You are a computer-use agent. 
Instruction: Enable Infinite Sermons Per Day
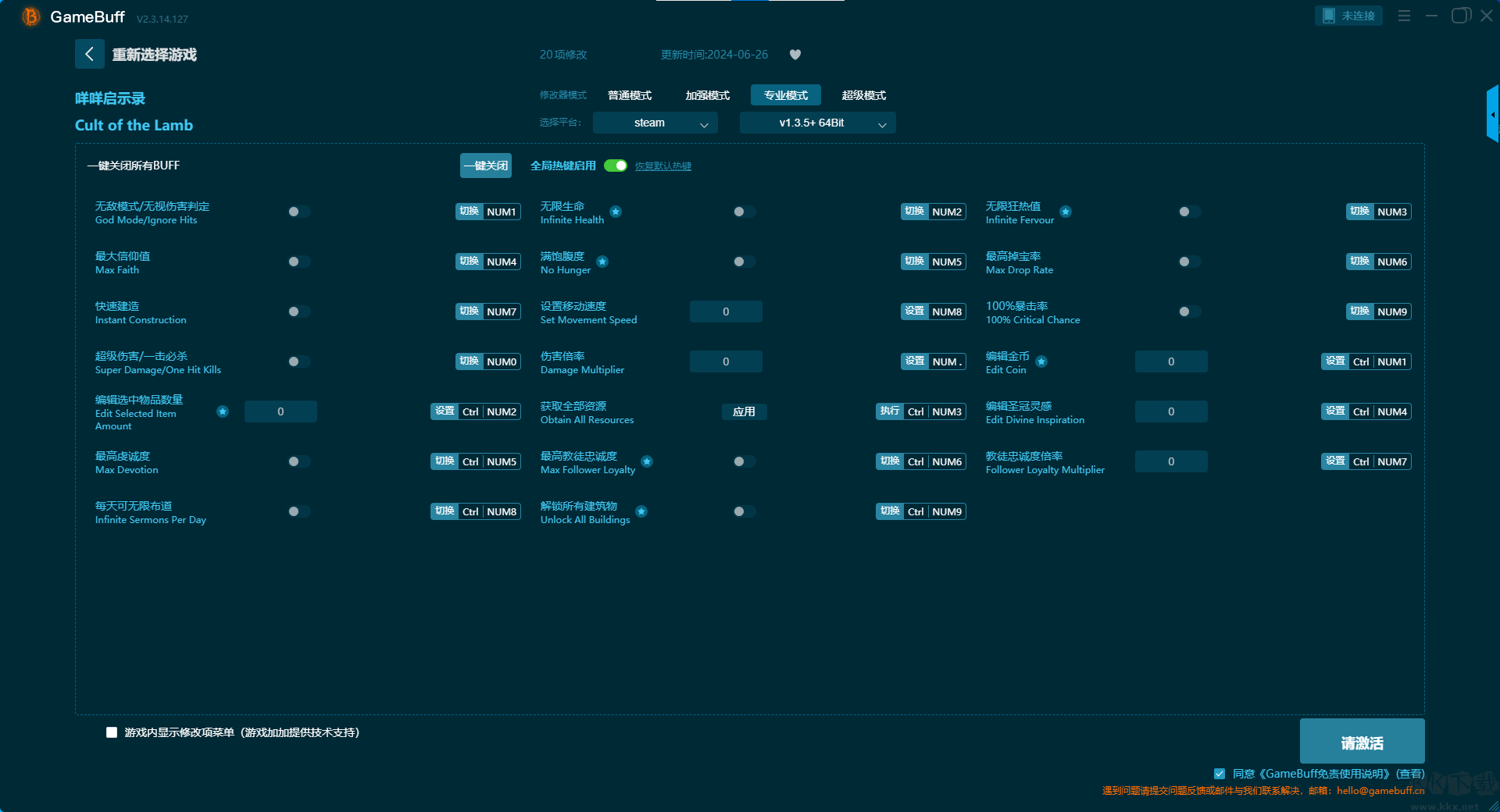click(299, 511)
